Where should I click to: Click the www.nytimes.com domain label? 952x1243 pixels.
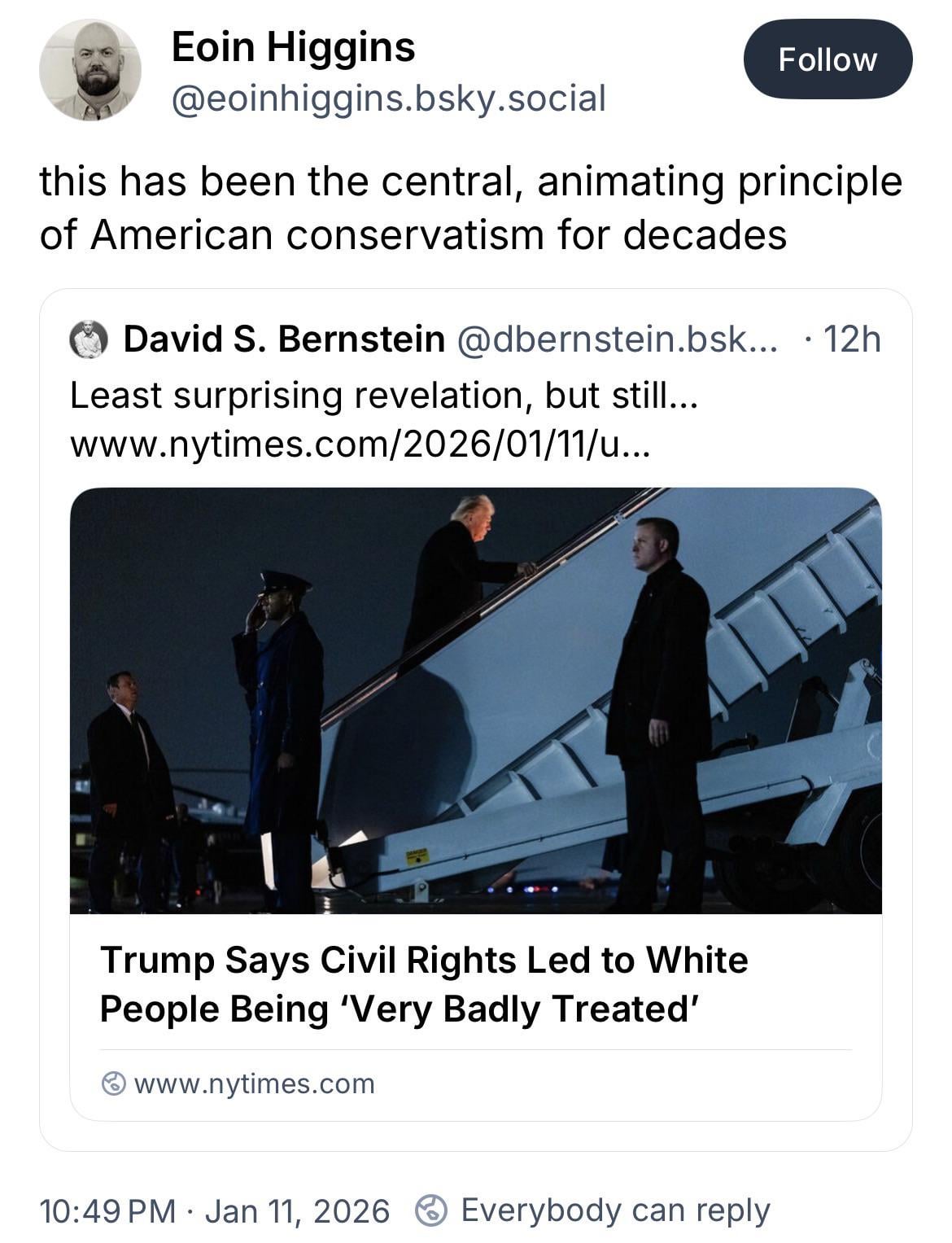pos(254,1083)
